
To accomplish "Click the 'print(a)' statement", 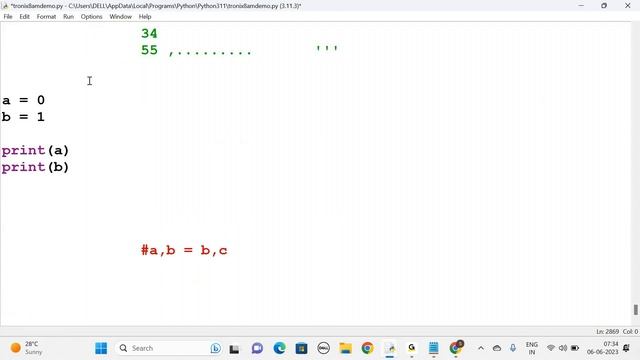I will (x=36, y=151).
